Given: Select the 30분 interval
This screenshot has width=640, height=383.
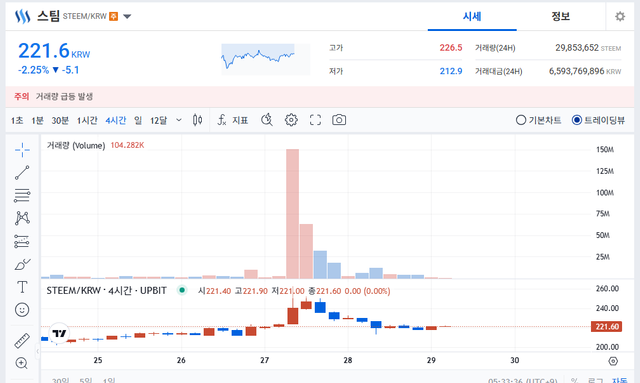Looking at the screenshot, I should click(60, 120).
